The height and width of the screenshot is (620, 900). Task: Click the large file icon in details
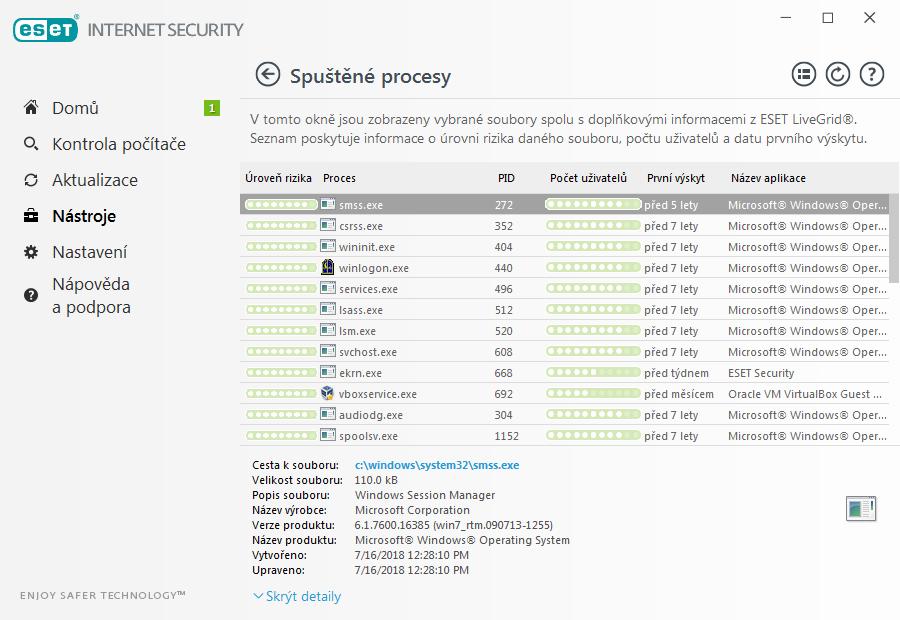(x=861, y=509)
